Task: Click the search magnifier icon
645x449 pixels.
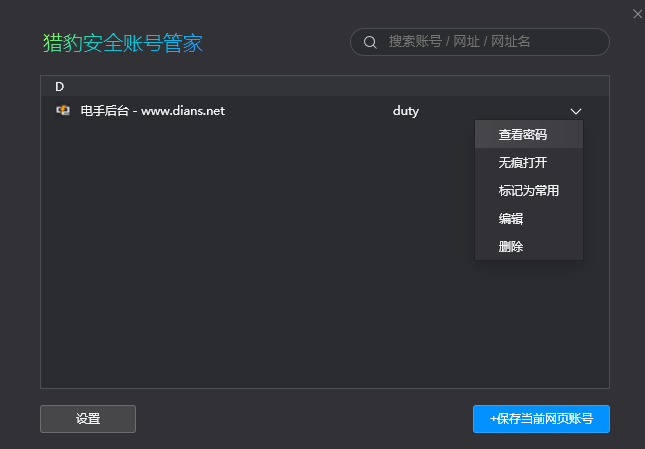Action: [370, 42]
